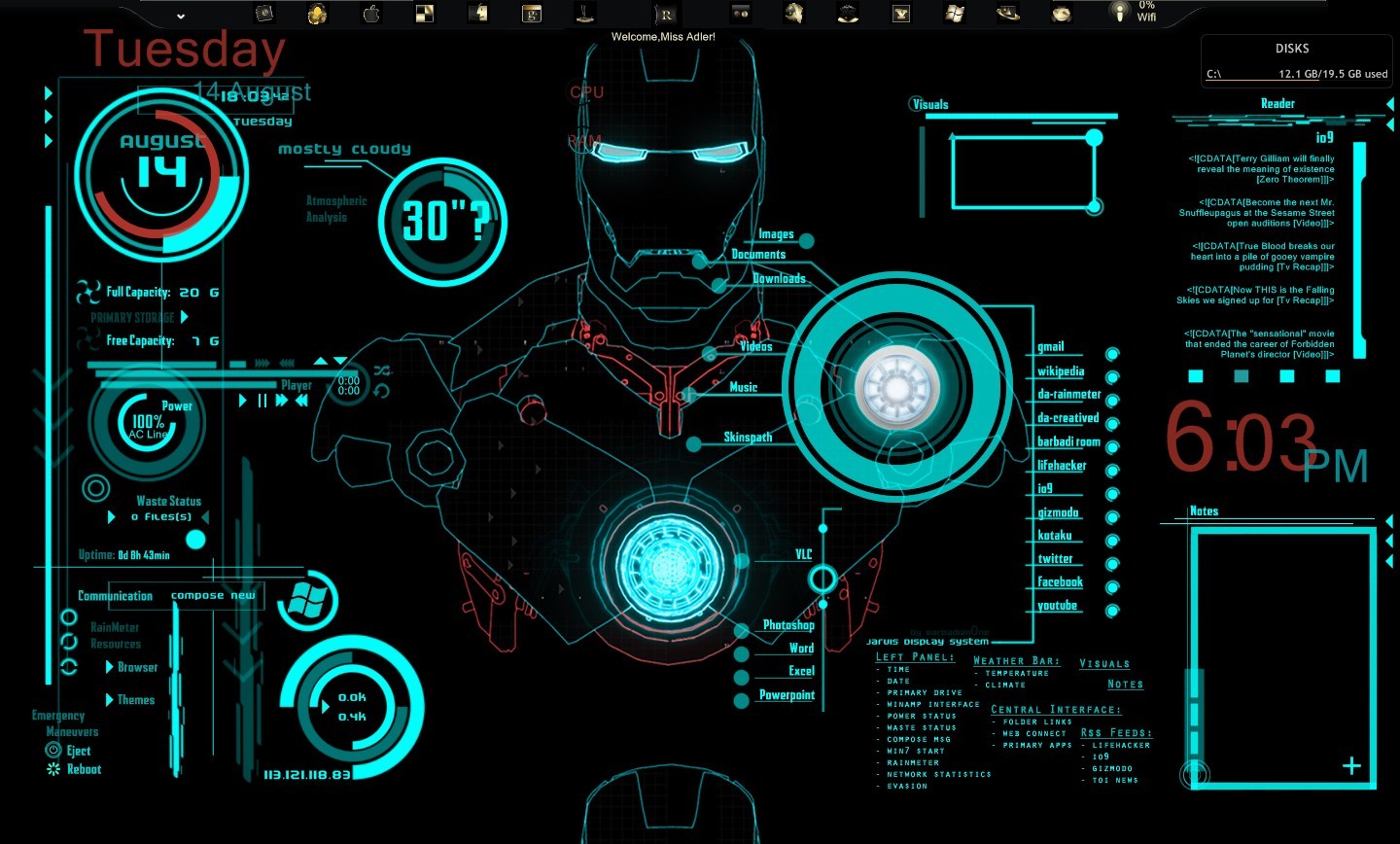Play the track in Player

[243, 400]
